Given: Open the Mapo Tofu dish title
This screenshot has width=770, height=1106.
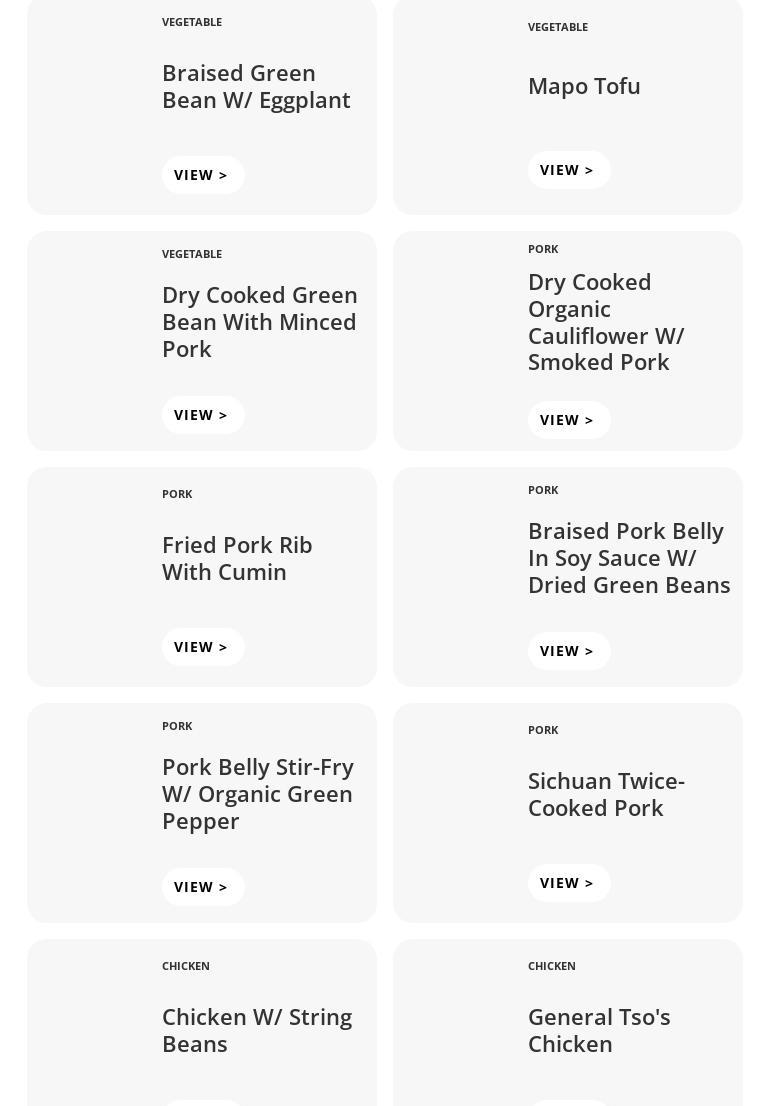Looking at the screenshot, I should pyautogui.click(x=584, y=86).
